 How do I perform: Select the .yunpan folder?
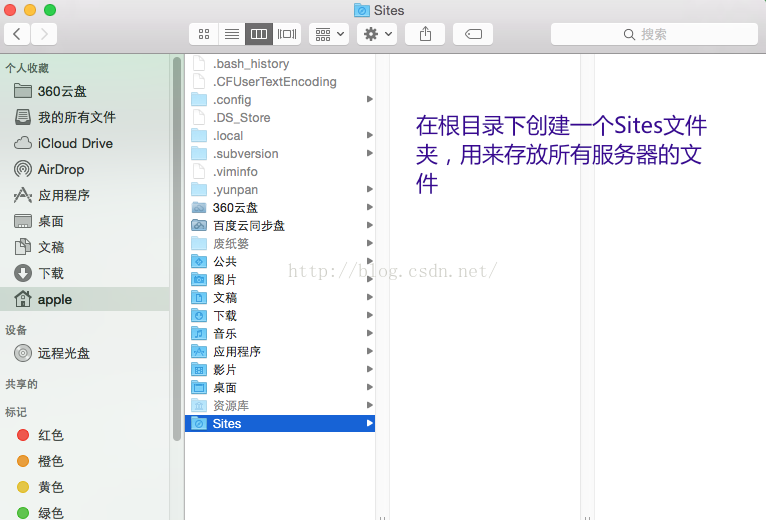(x=280, y=190)
